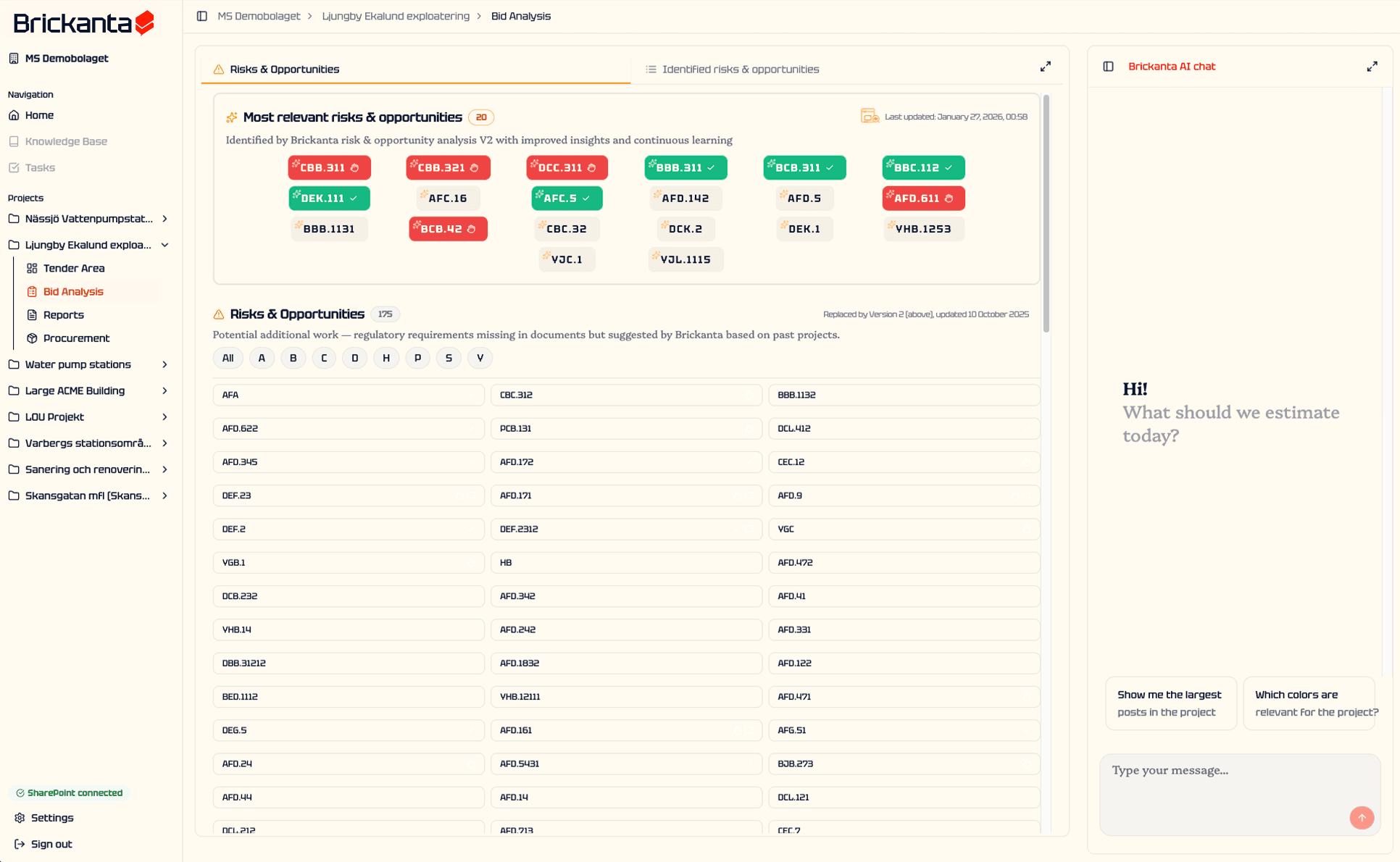Expand the Risks & Opportunities panel fullscreen

click(1045, 67)
